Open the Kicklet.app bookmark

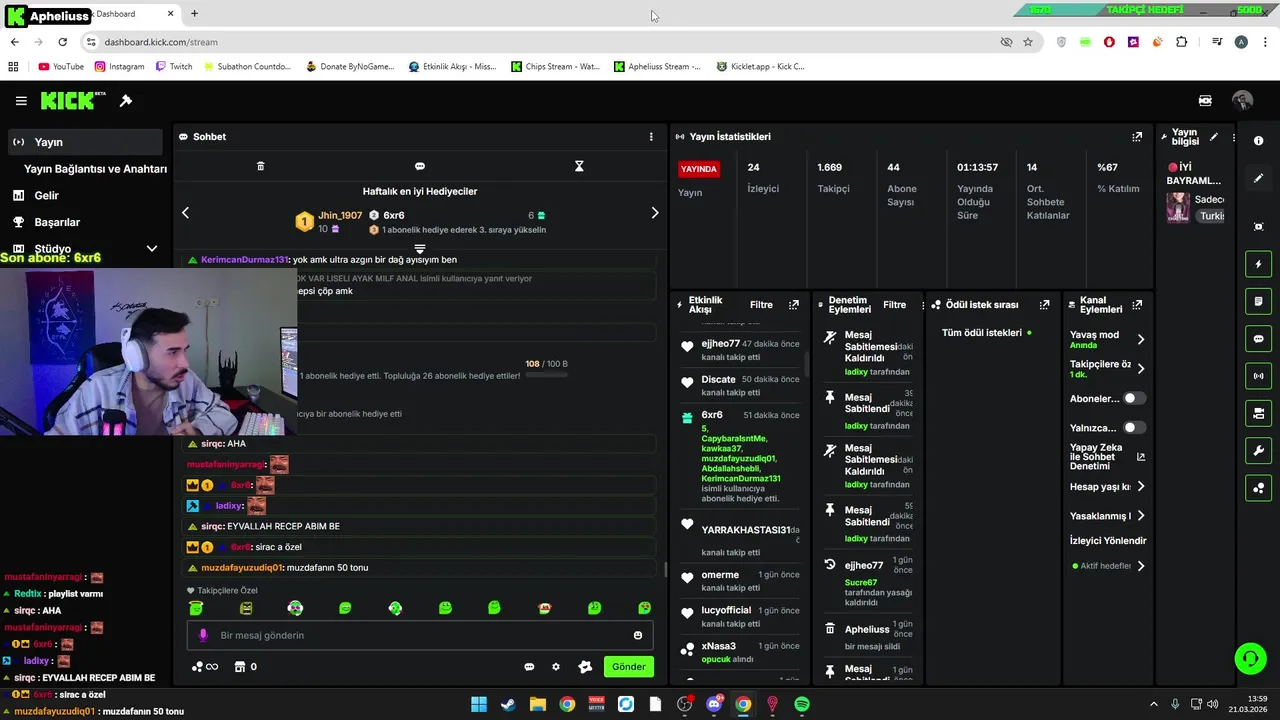point(760,67)
